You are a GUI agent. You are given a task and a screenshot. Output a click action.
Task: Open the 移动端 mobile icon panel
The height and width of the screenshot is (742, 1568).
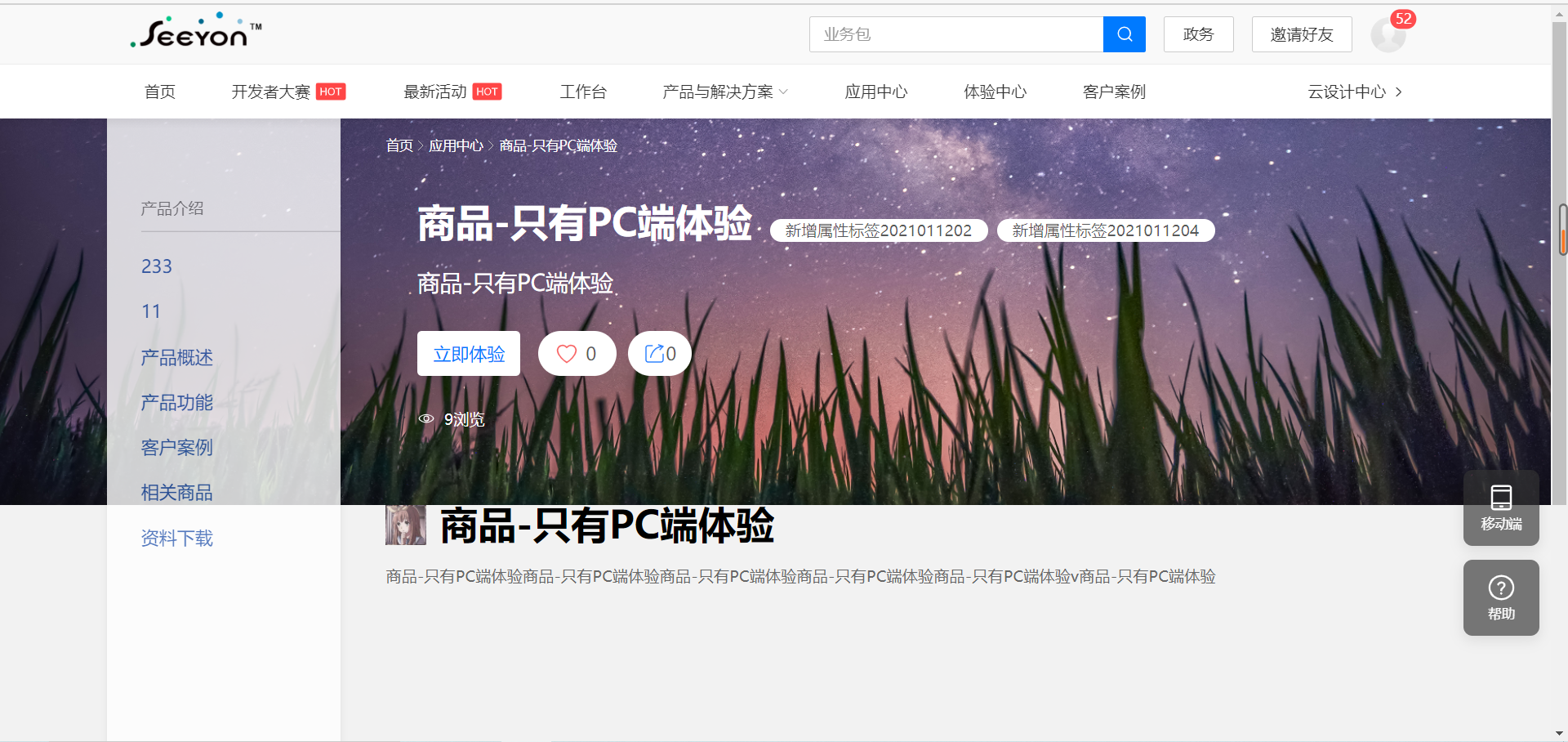(x=1501, y=507)
